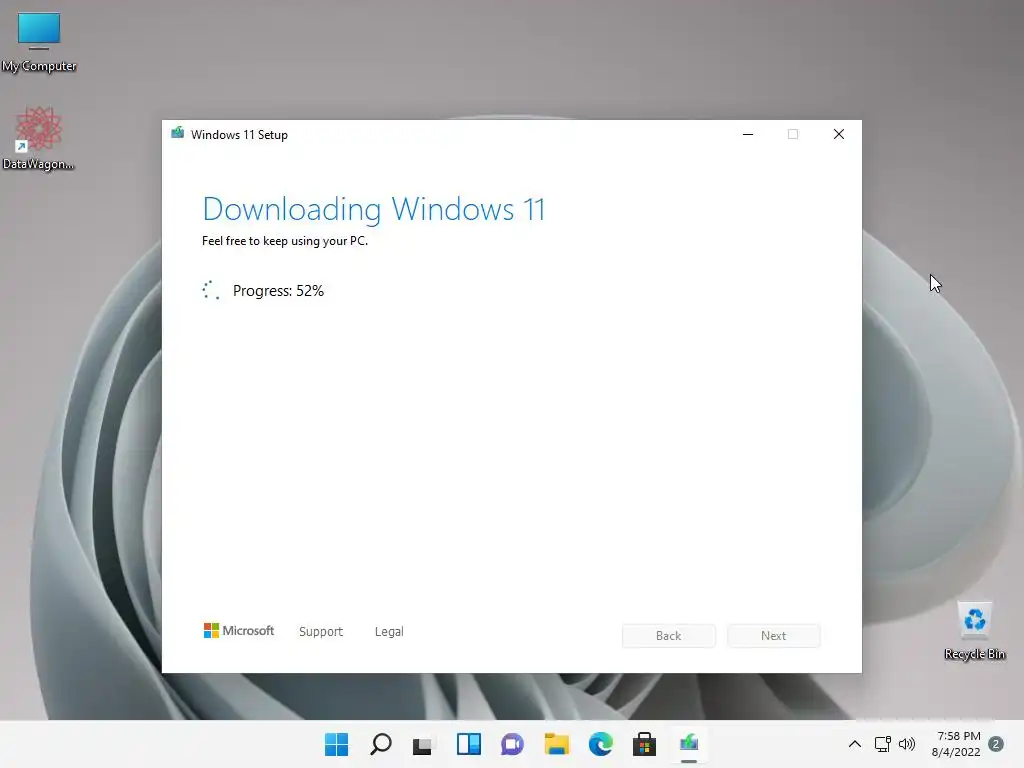Open Task View on the taskbar
Image resolution: width=1024 pixels, height=768 pixels.
[424, 744]
